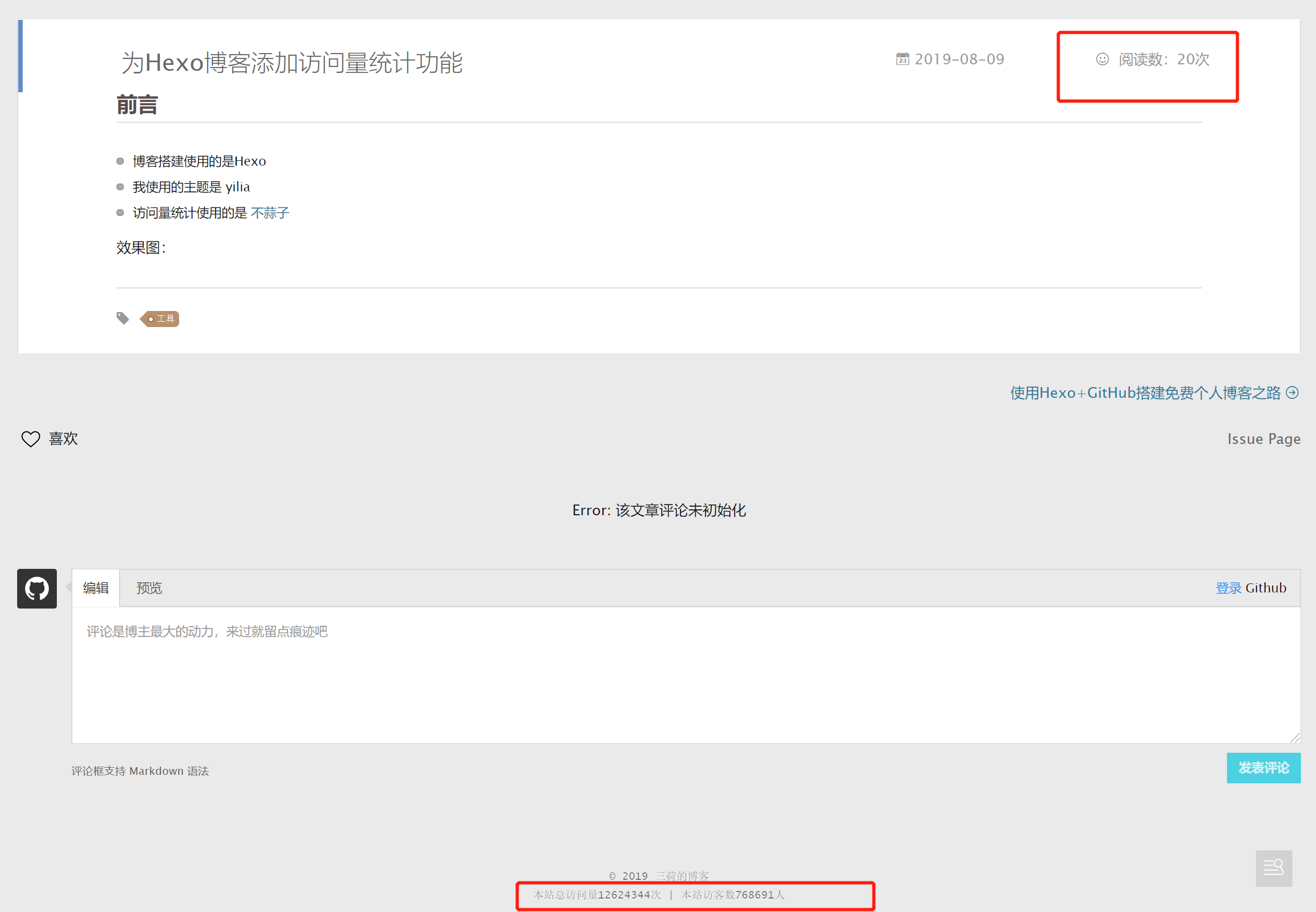Click the 喜欢 like text
The width and height of the screenshot is (1316, 912).
63,438
